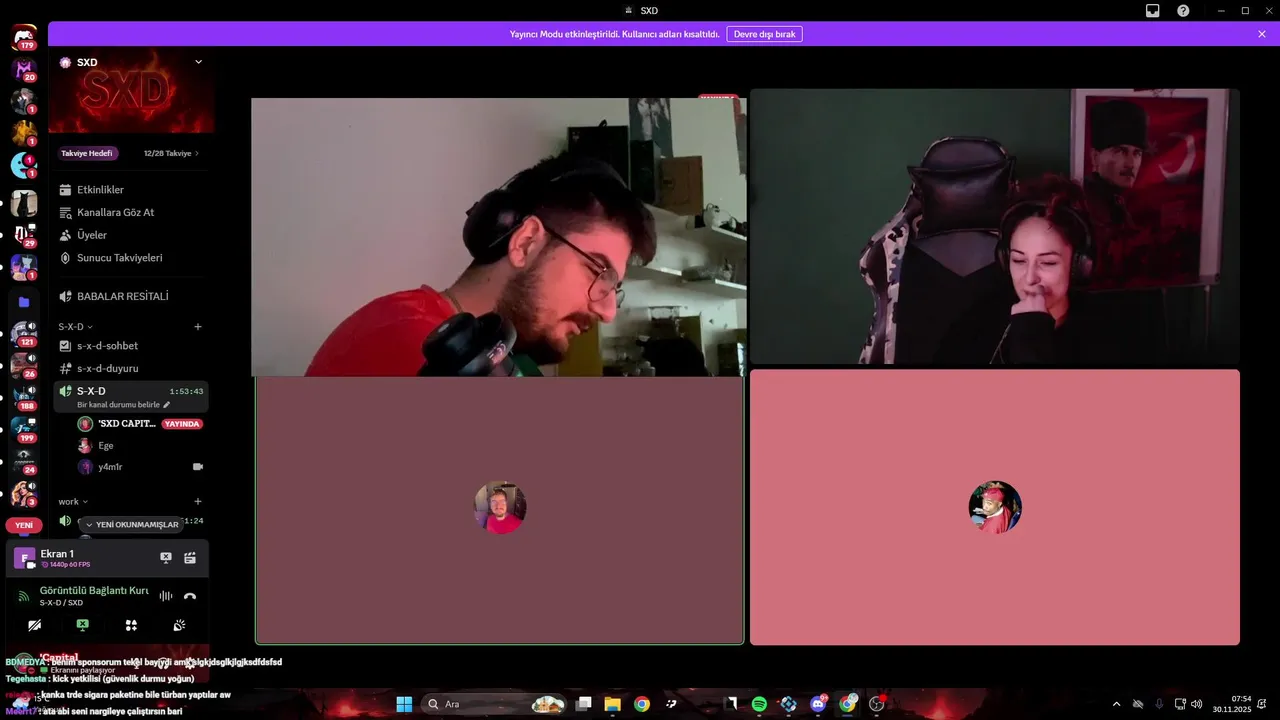Focus the woman's webcam video tile
Image resolution: width=1280 pixels, height=720 pixels.
pos(995,226)
